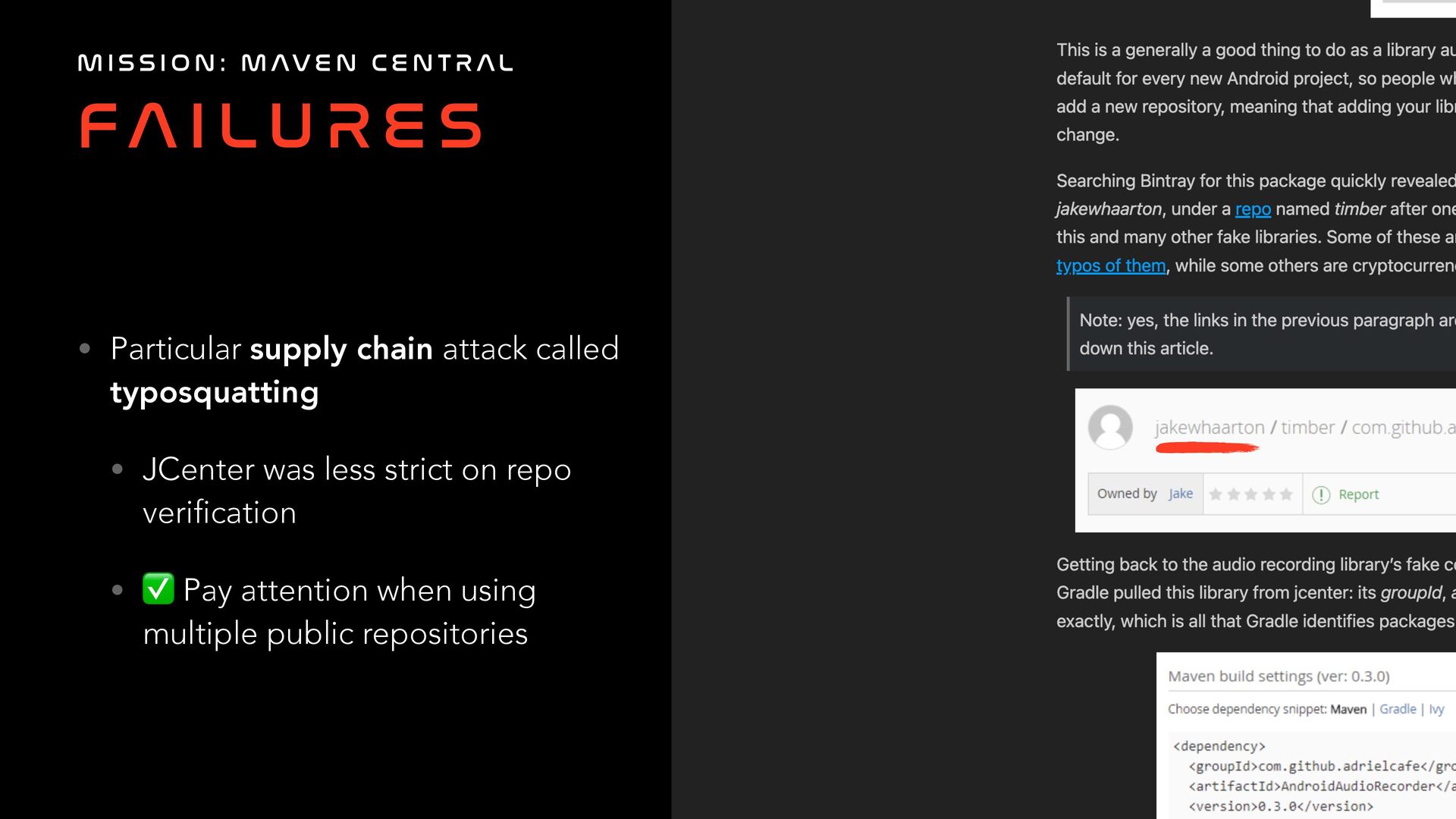The image size is (1456, 819).
Task: Click the green Report link text
Action: tap(1358, 494)
